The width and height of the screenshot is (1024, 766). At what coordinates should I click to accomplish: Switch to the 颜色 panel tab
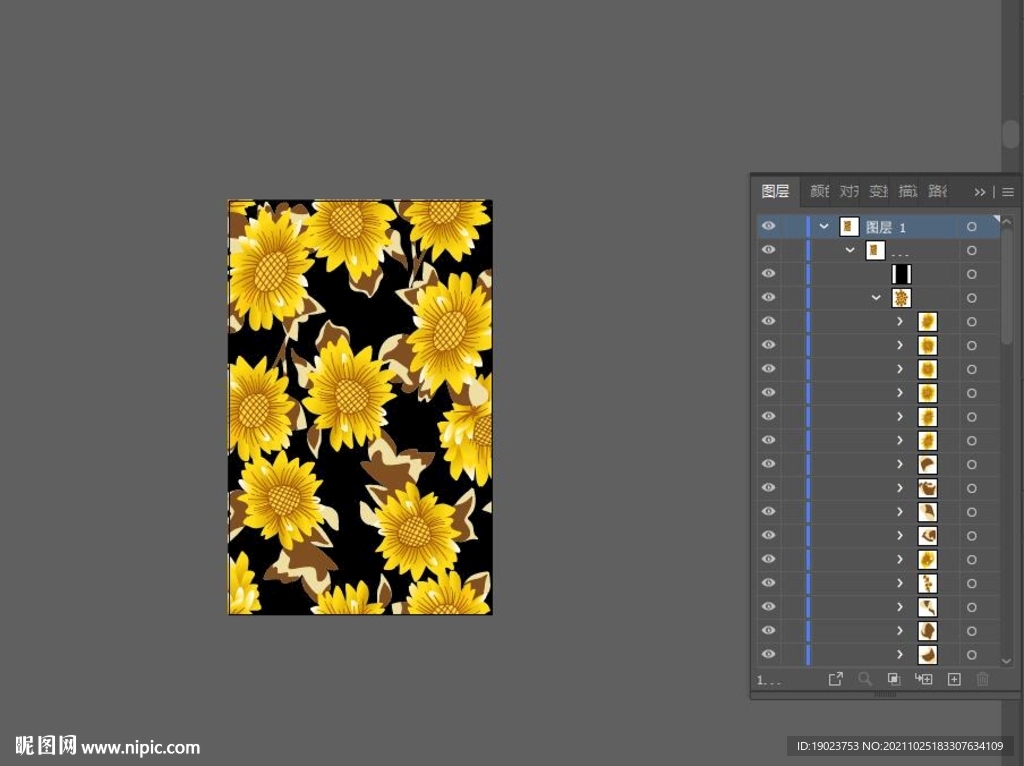[x=819, y=192]
